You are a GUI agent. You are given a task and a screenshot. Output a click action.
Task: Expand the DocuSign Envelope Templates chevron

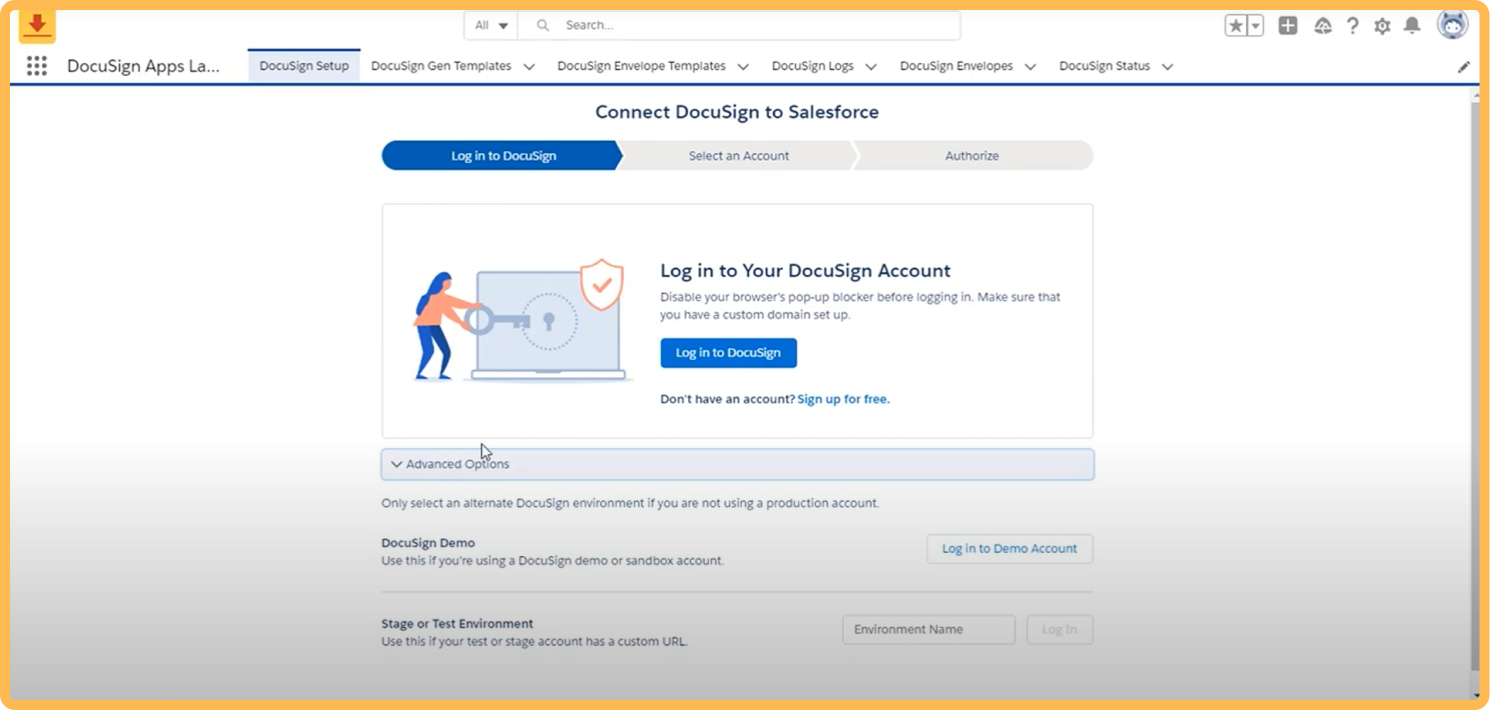pos(743,67)
